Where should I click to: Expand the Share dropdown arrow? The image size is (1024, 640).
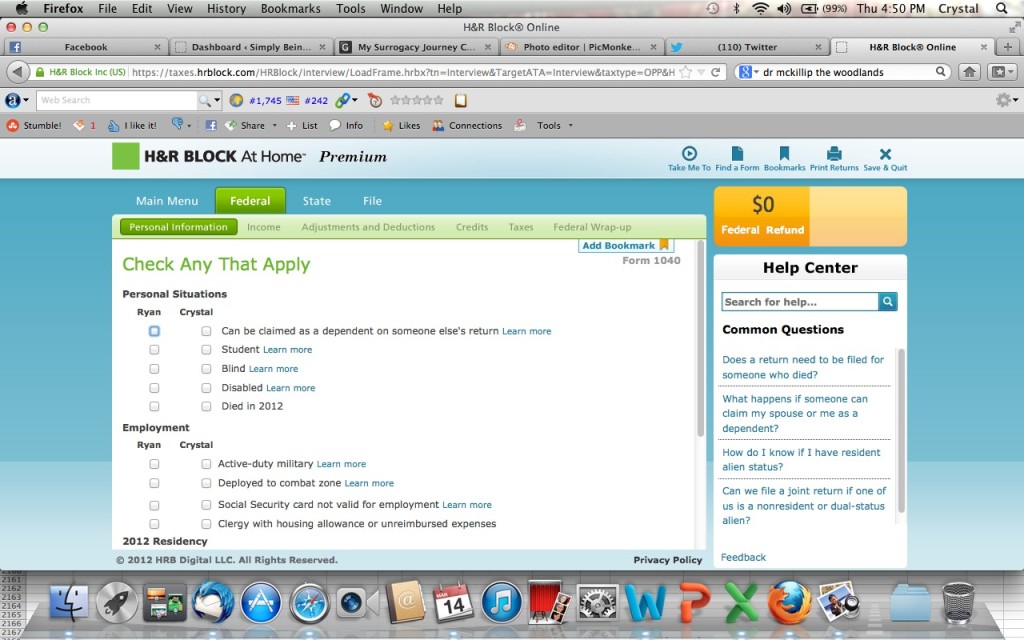click(274, 125)
